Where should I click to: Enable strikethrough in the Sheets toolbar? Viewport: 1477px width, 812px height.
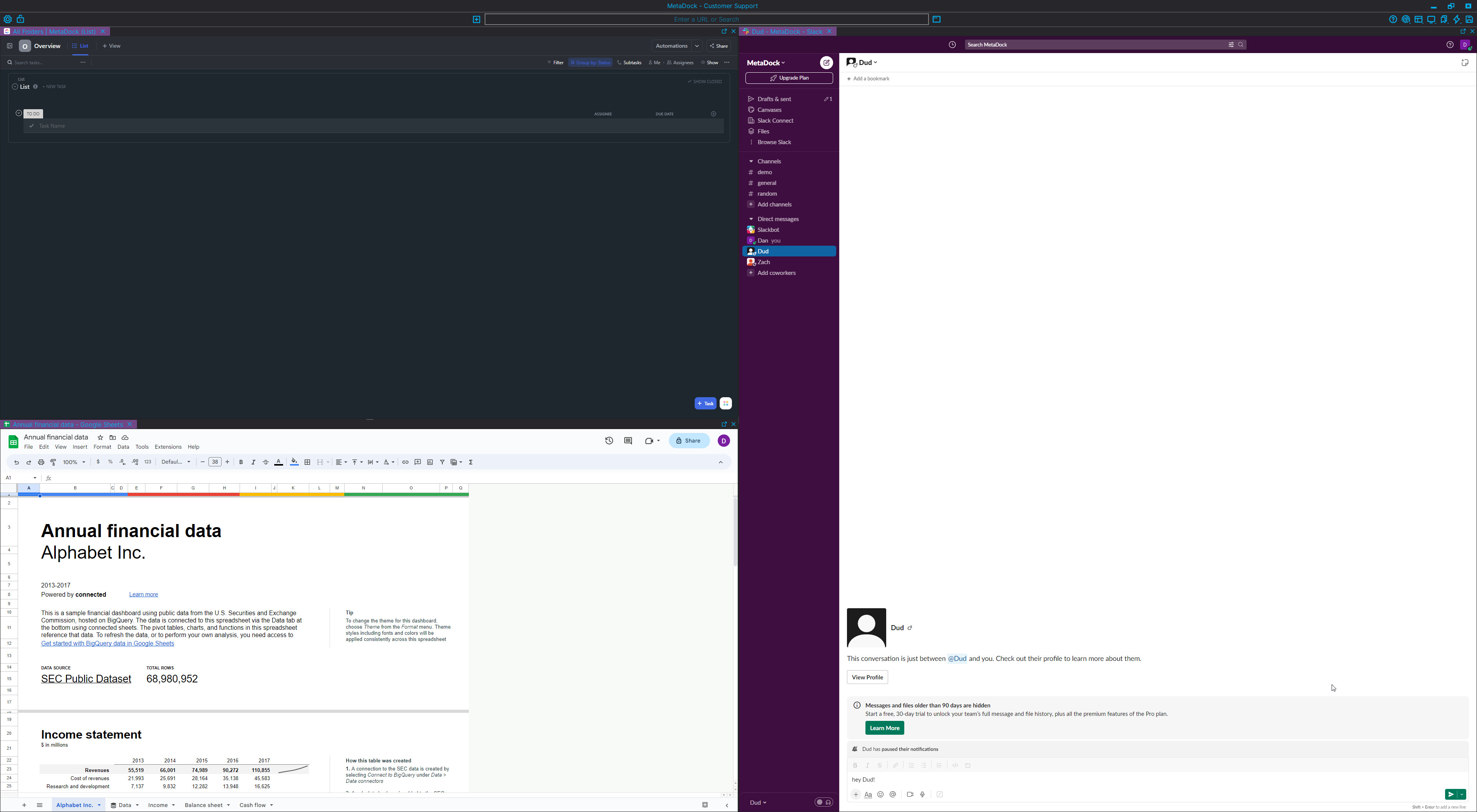coord(265,462)
